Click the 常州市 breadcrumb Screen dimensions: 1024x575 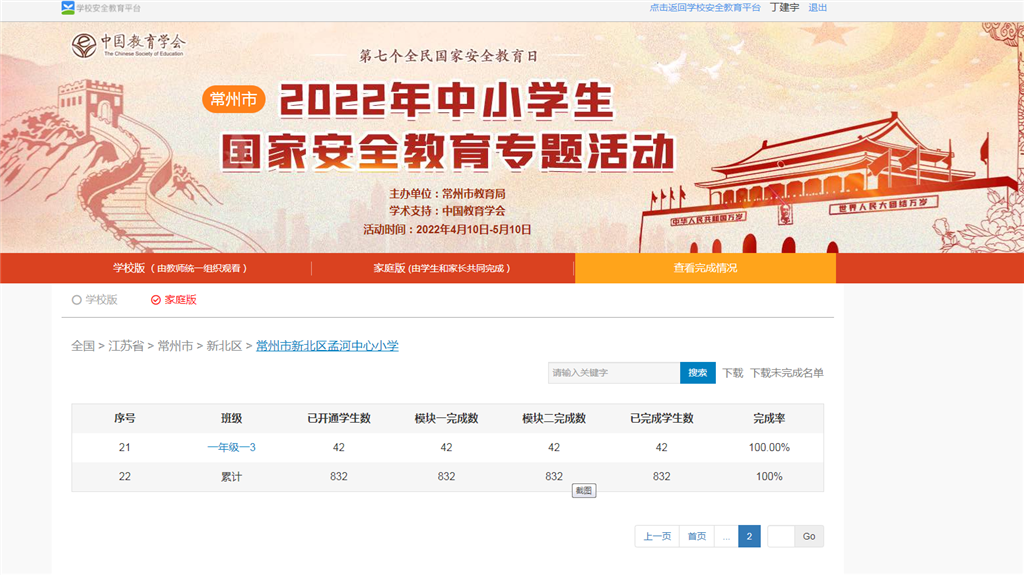pyautogui.click(x=175, y=346)
